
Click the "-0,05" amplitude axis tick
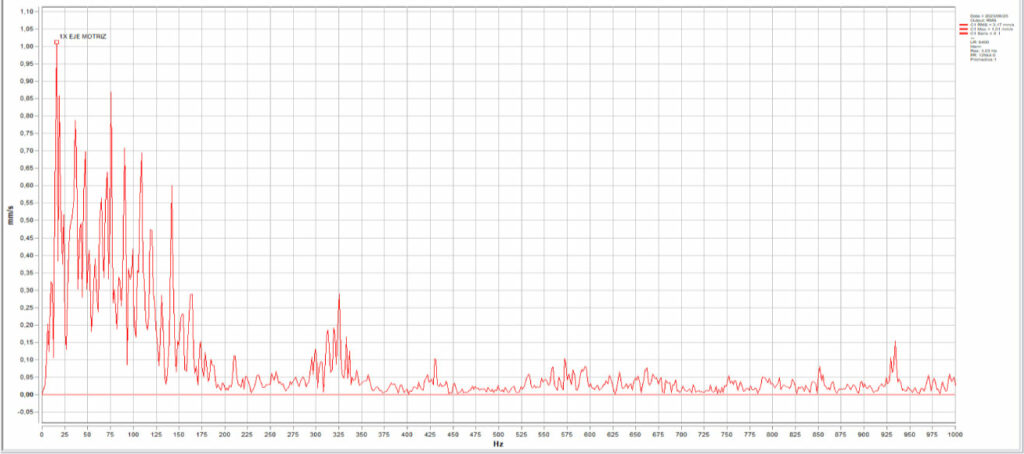tap(25, 412)
